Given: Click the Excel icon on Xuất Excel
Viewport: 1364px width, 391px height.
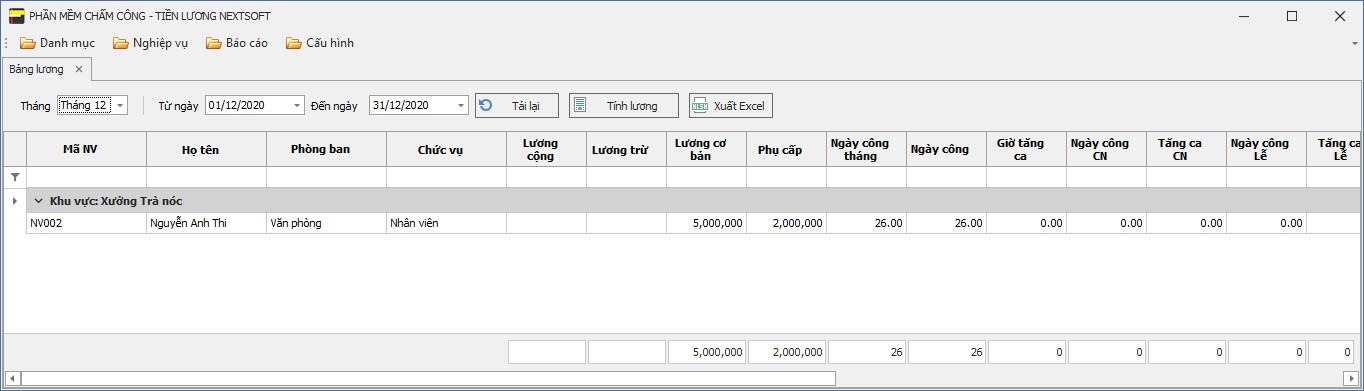Looking at the screenshot, I should [x=700, y=105].
